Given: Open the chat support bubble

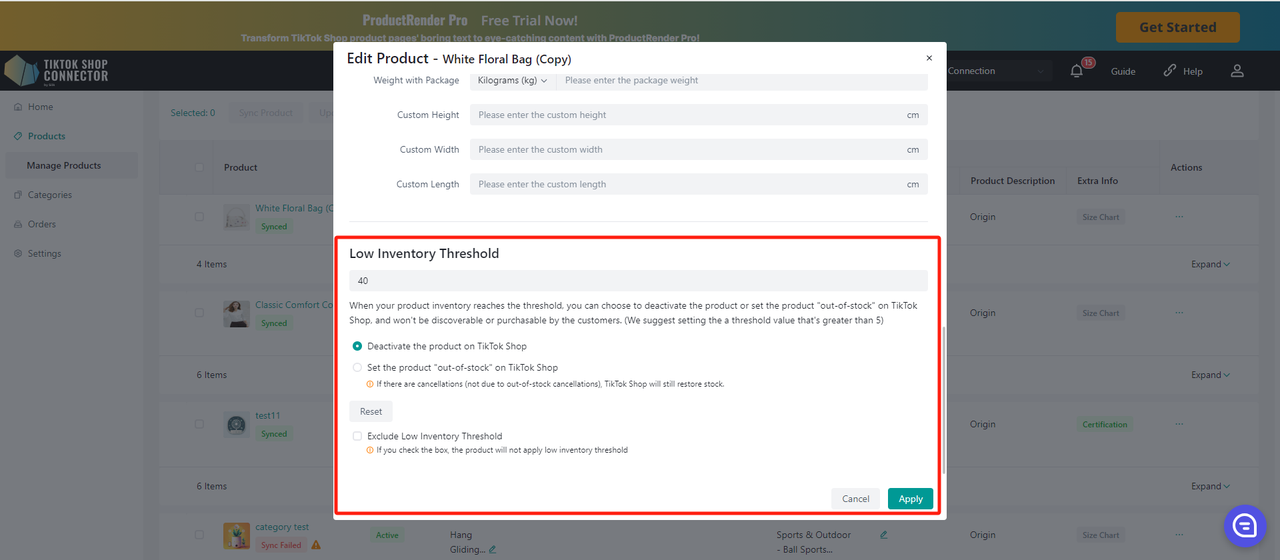Looking at the screenshot, I should tap(1244, 526).
